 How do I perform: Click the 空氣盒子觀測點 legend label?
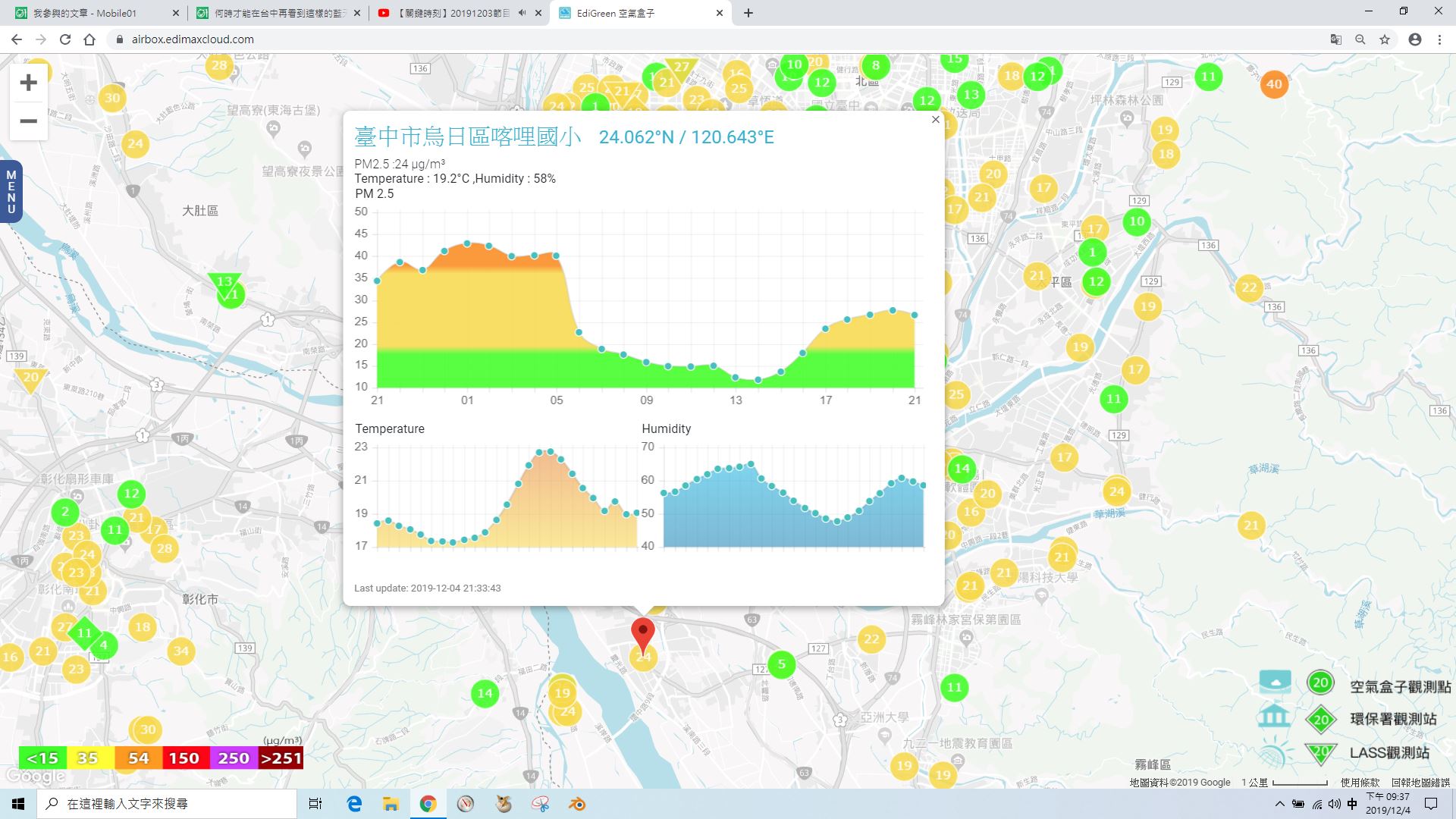click(x=1400, y=686)
